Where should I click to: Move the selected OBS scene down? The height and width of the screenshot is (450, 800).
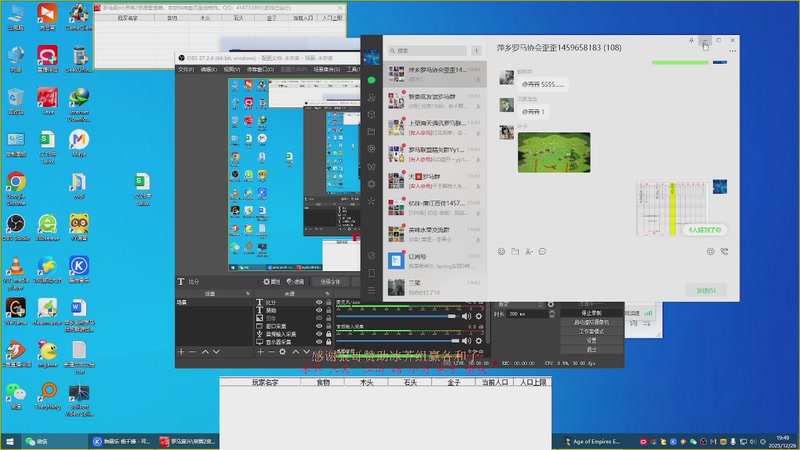pos(216,352)
